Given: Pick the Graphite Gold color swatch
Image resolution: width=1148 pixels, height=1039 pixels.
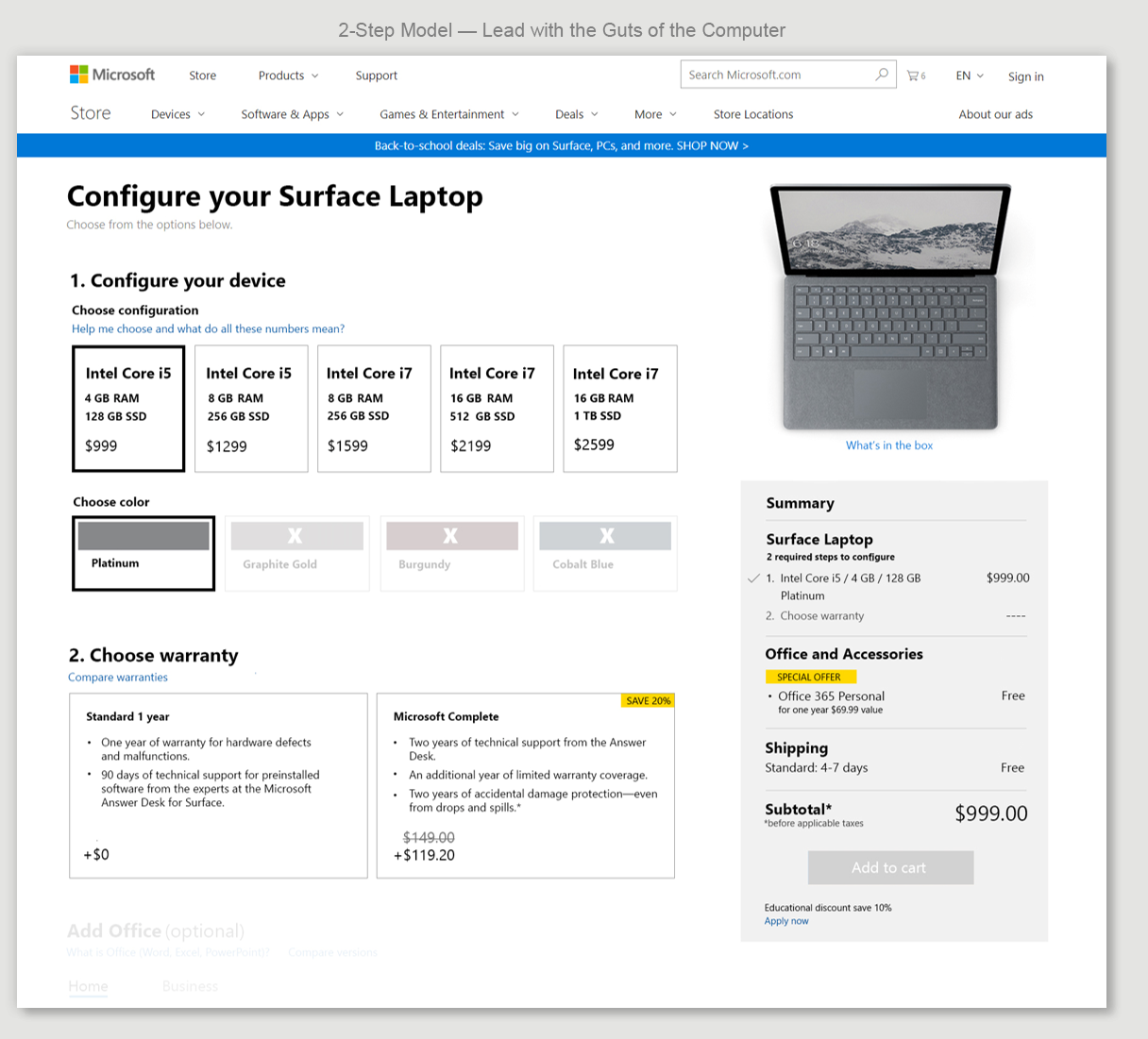Looking at the screenshot, I should click(297, 553).
